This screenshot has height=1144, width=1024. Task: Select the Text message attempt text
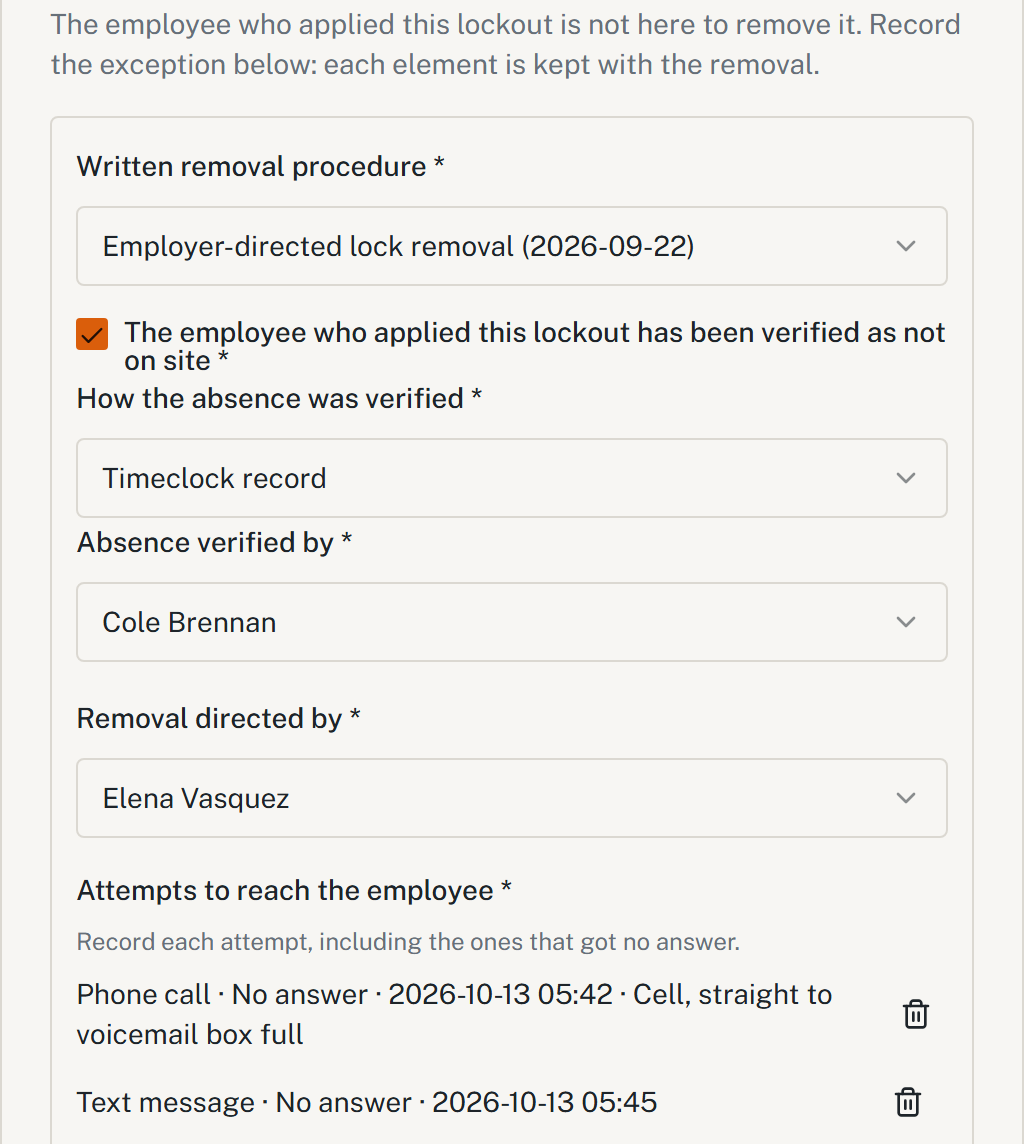(x=367, y=1102)
